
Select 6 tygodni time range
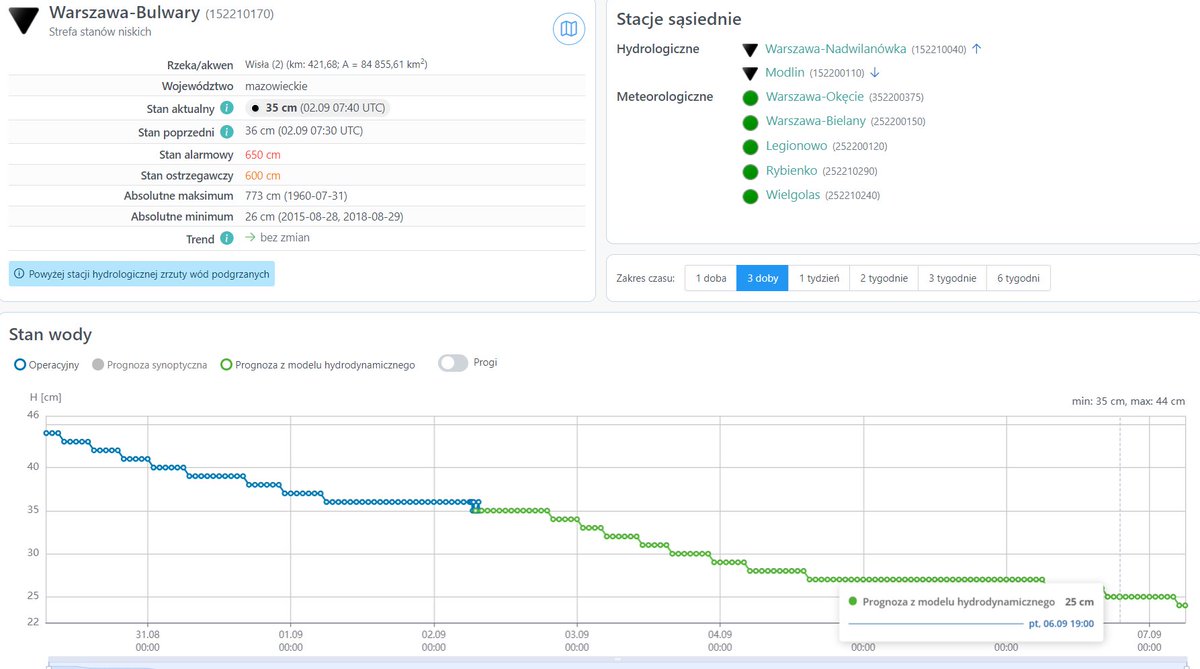click(1018, 278)
